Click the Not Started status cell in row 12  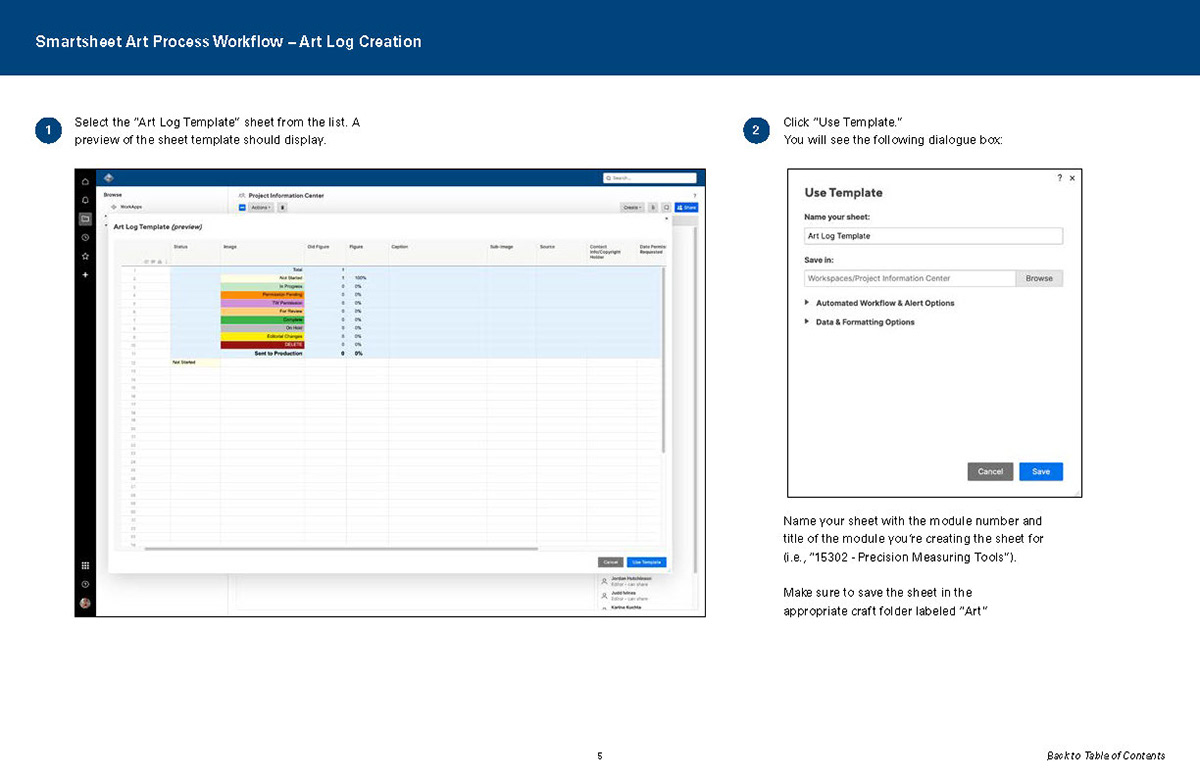pyautogui.click(x=195, y=362)
